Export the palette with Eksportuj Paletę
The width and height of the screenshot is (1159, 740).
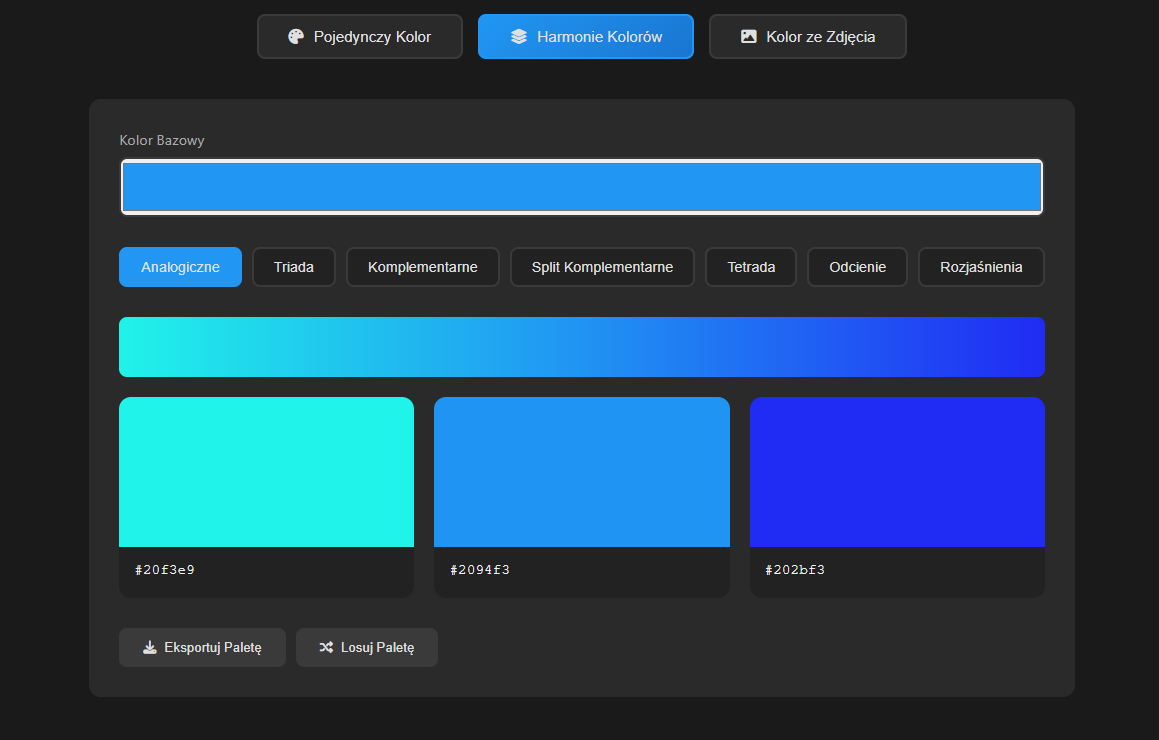(202, 648)
